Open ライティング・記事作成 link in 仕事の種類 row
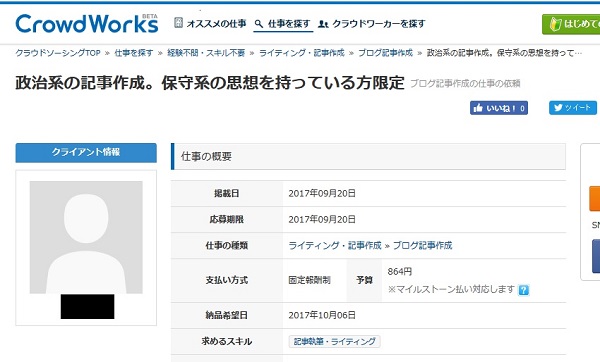Image resolution: width=600 pixels, height=362 pixels. coord(335,245)
